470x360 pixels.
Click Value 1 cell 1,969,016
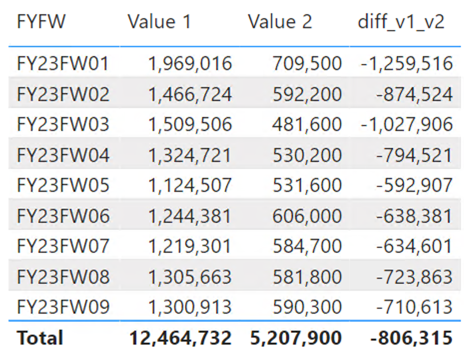(x=190, y=63)
